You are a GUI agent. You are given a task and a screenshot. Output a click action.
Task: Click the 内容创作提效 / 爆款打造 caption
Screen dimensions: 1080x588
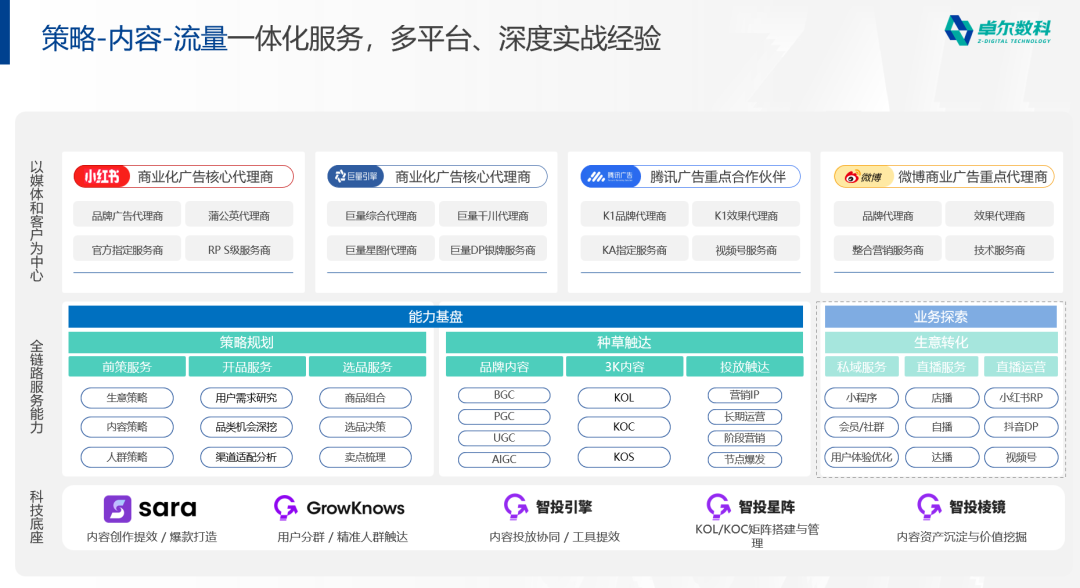point(152,537)
